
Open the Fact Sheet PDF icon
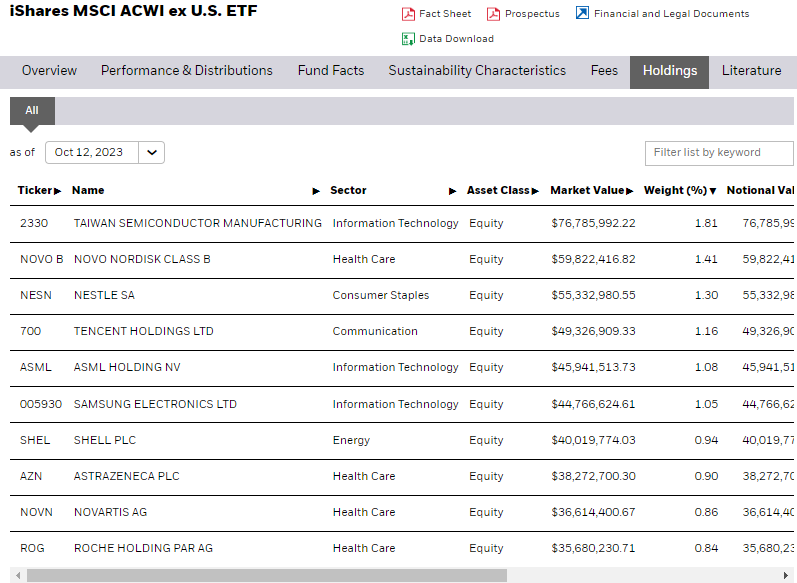408,14
